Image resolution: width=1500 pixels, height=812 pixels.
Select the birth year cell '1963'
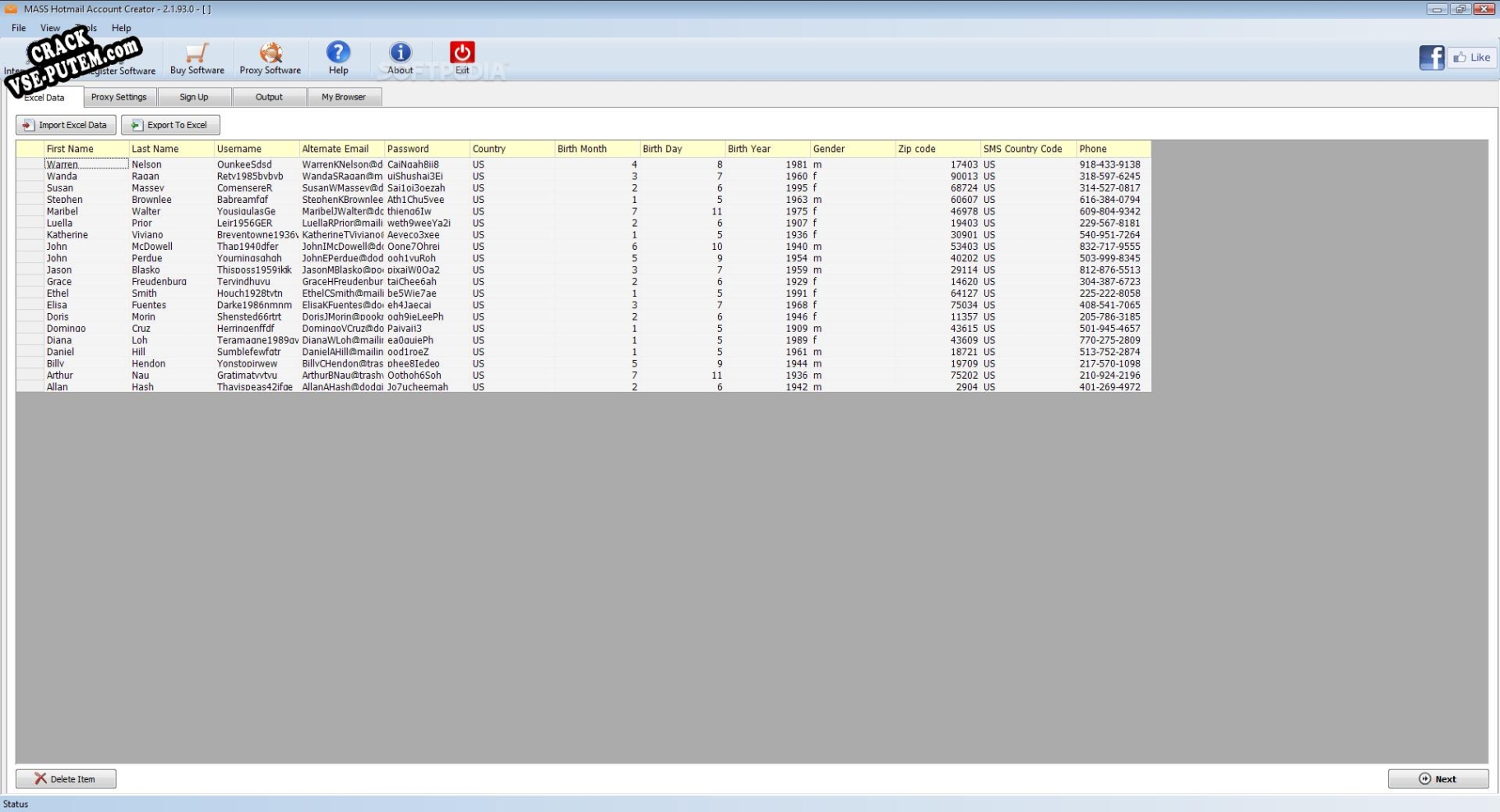point(767,200)
